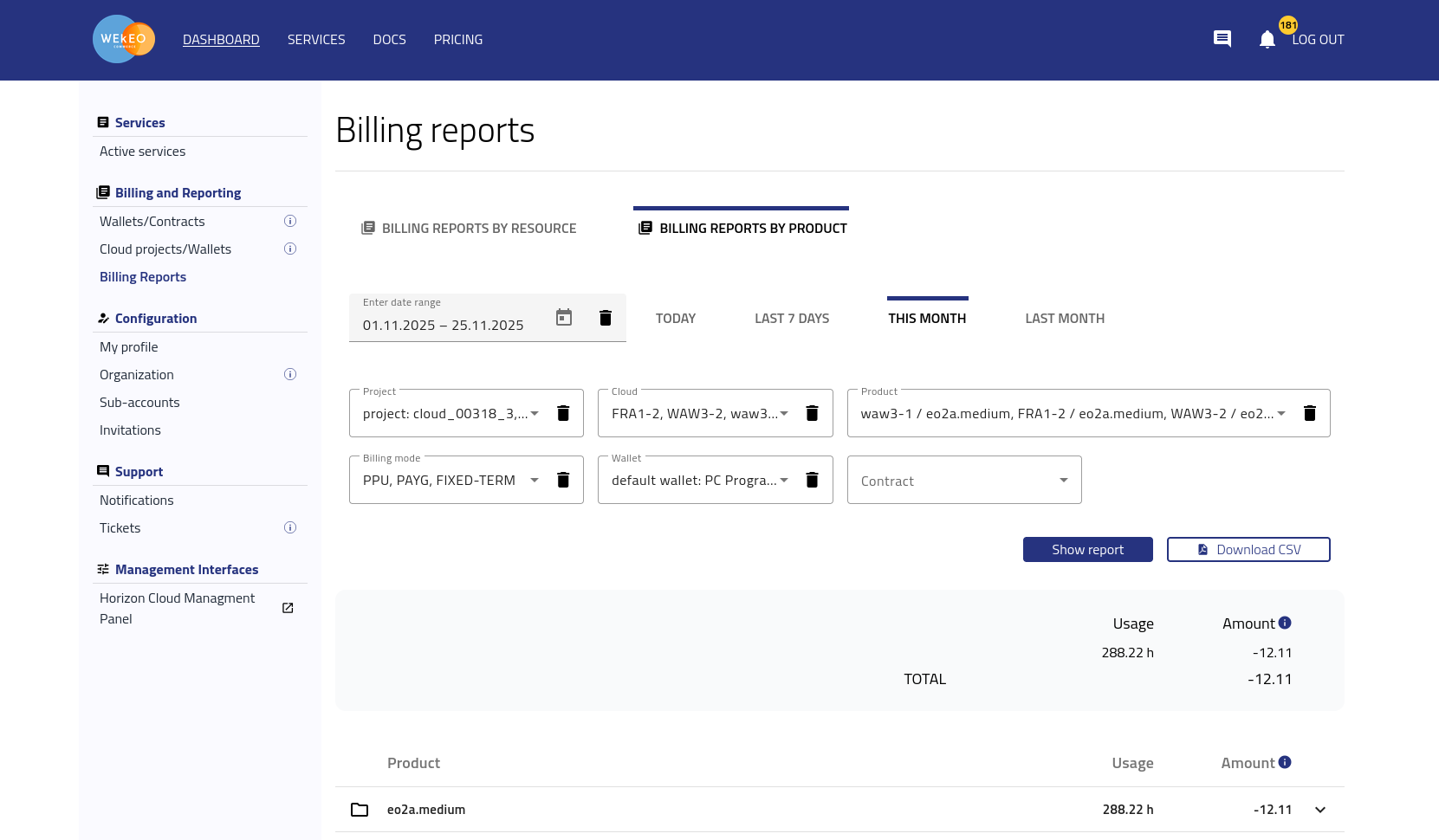Open the chat messages icon in header
Screen dimensions: 1439x840
pyautogui.click(x=1222, y=39)
